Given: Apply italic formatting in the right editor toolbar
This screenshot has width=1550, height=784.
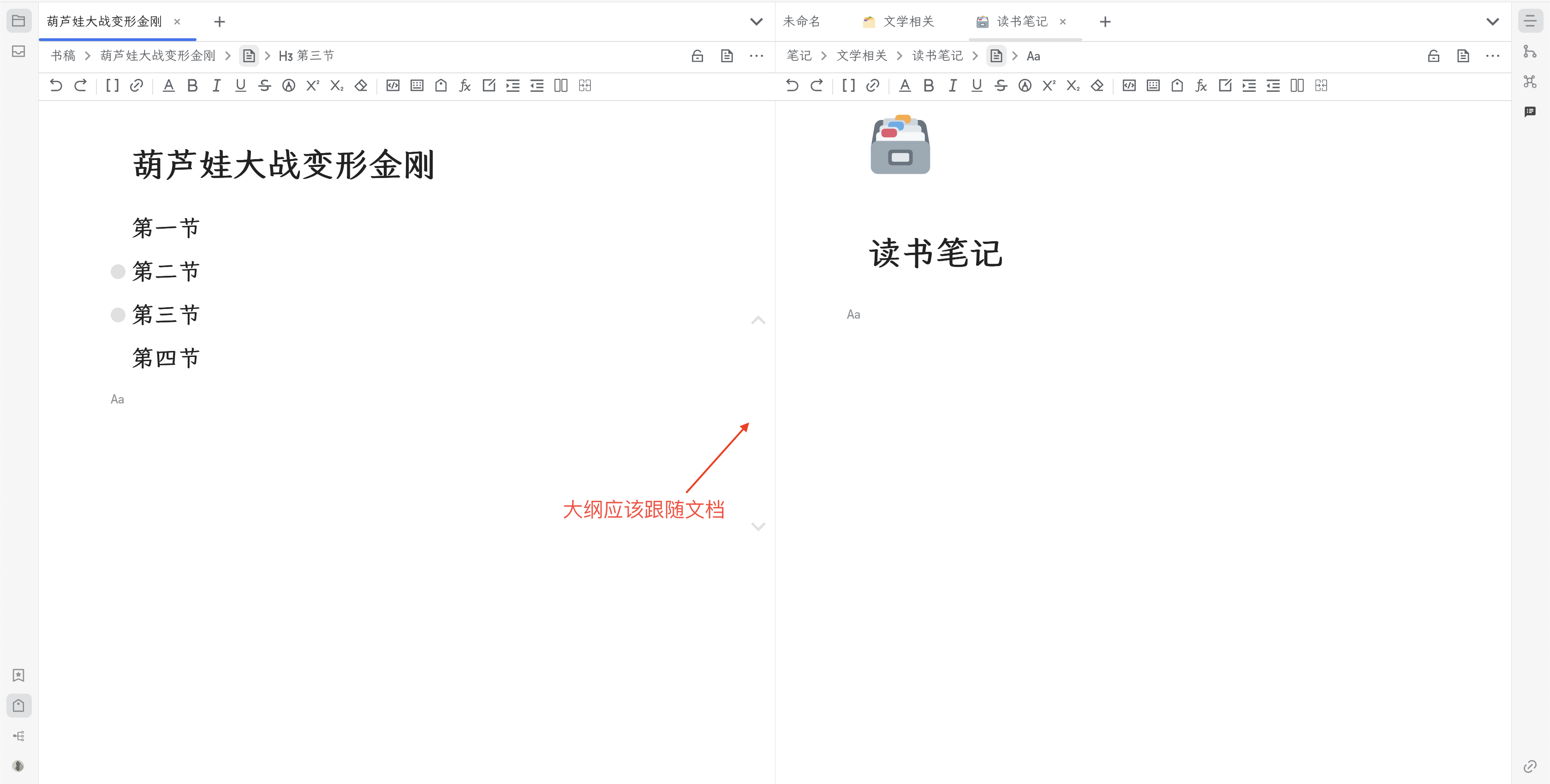Looking at the screenshot, I should pyautogui.click(x=953, y=85).
